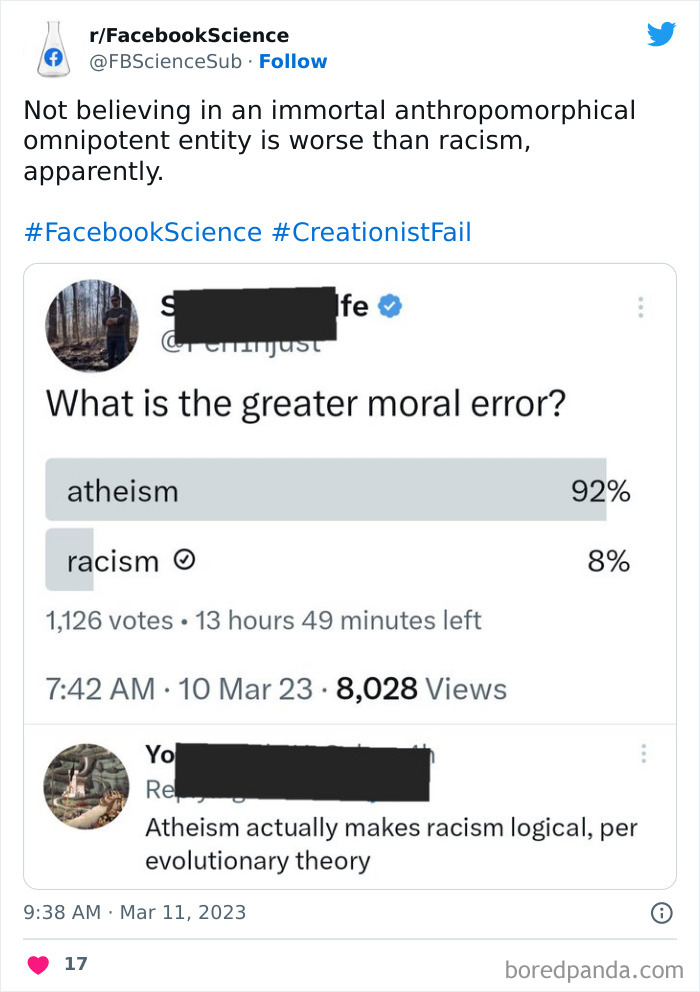The height and width of the screenshot is (992, 700).
Task: Click the Follow link
Action: coord(293,61)
